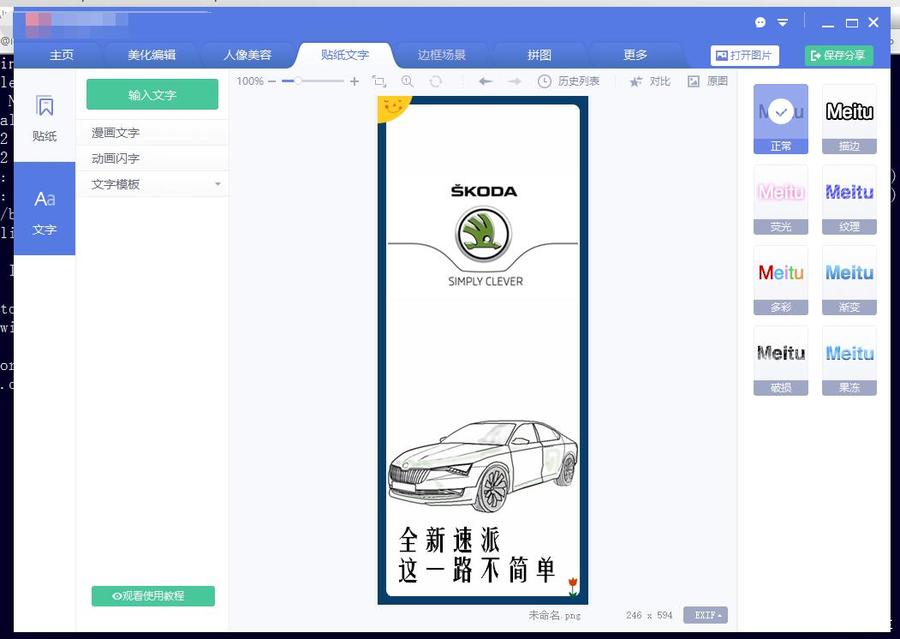Click the 100% zoom level text
900x639 pixels.
[x=250, y=82]
